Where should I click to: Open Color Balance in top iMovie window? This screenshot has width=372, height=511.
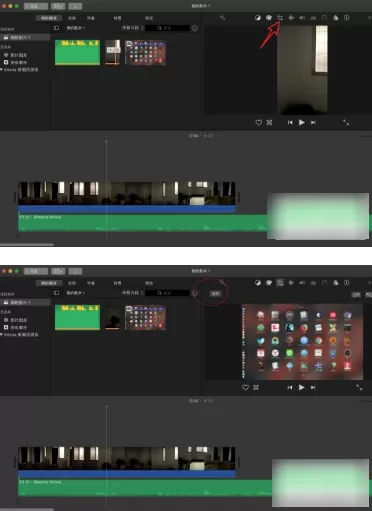pyautogui.click(x=258, y=18)
